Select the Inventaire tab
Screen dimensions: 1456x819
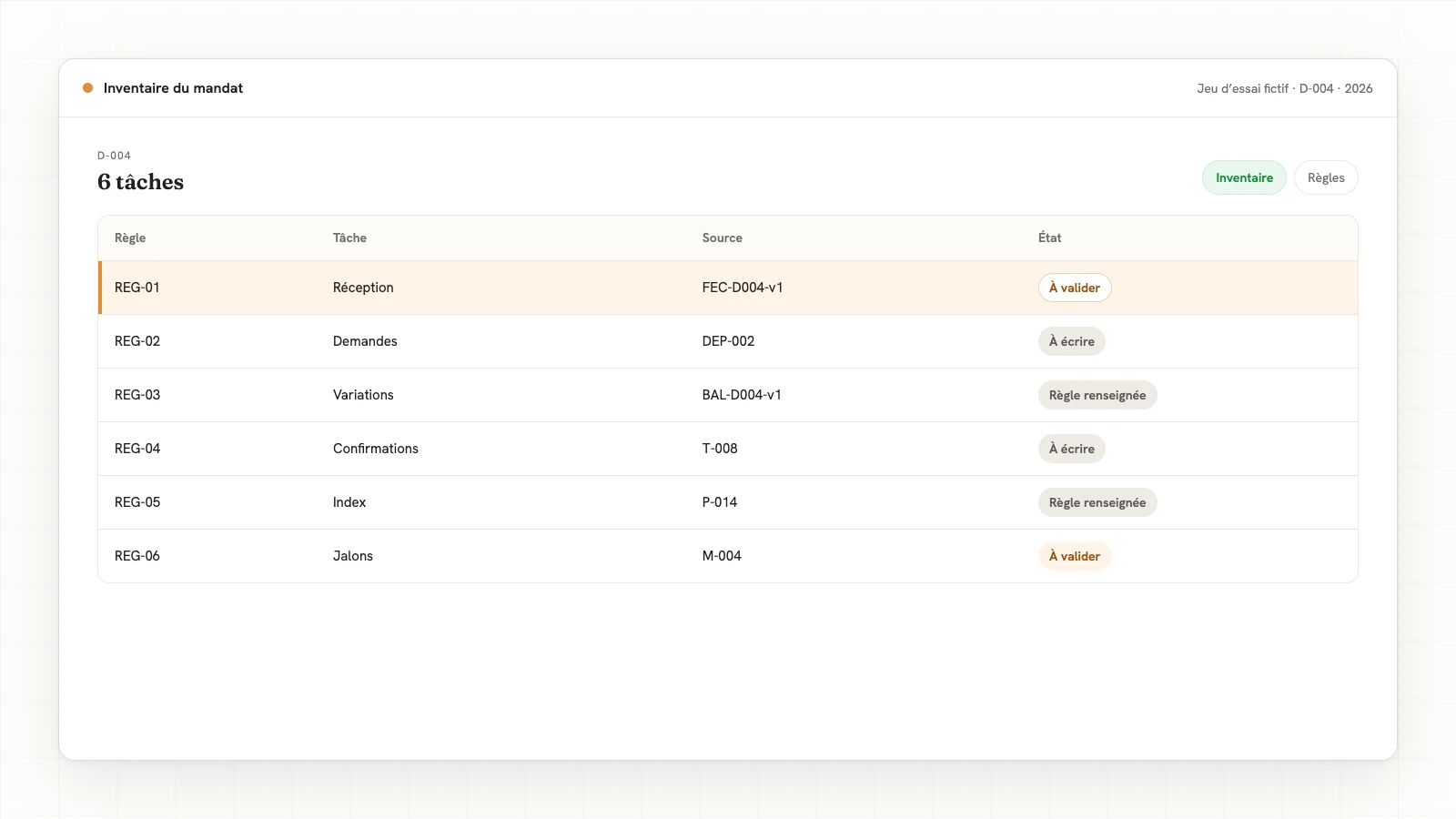[x=1244, y=177]
